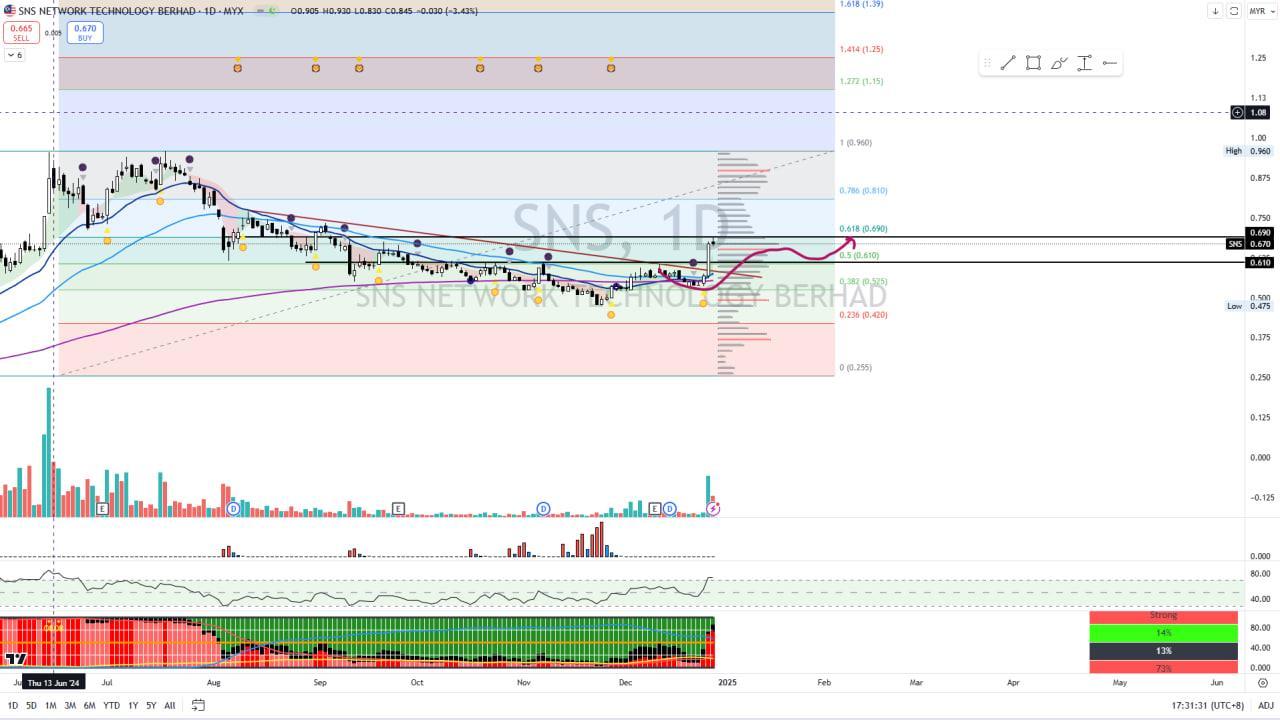Open timezone setting 17:31:31 (UTC+8)

1210,705
